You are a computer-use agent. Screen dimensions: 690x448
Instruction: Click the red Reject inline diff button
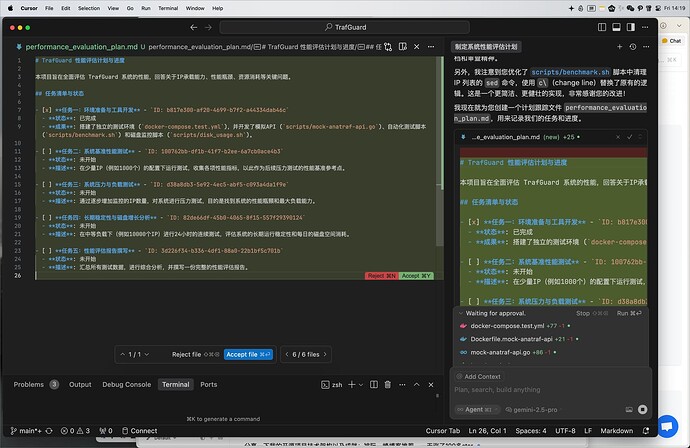tap(382, 276)
